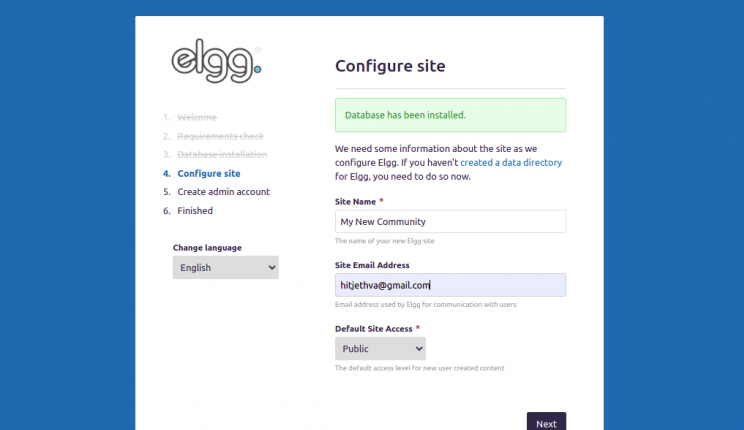
Task: Open the 'created a data directory' link
Action: (x=511, y=162)
